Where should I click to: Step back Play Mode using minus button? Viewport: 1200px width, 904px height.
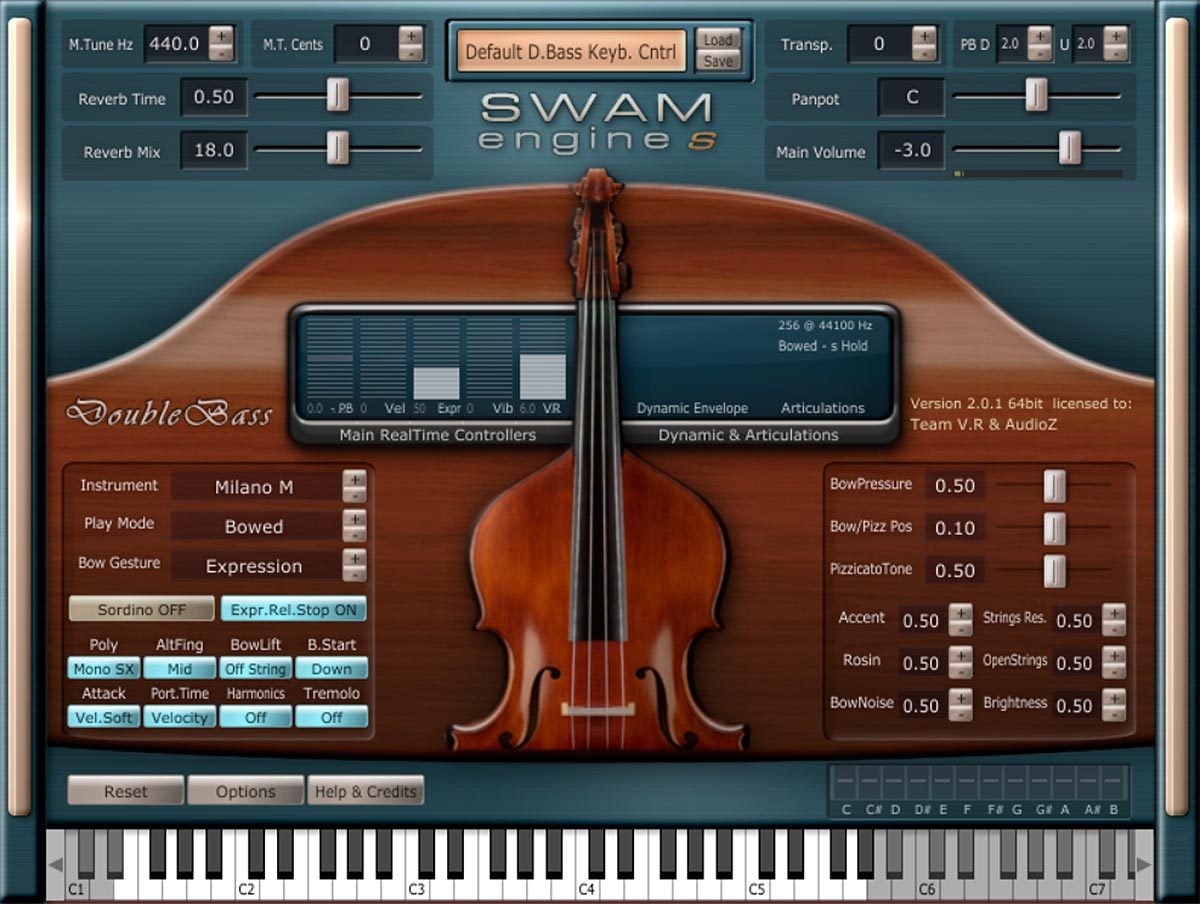point(354,534)
